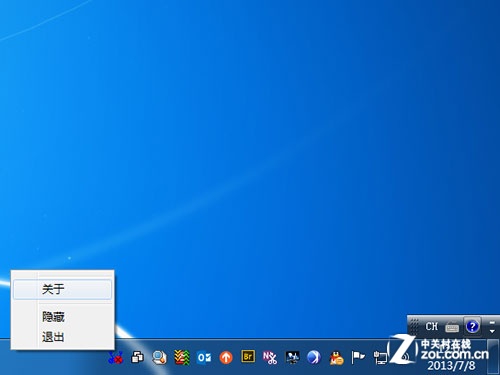Click the blue tray icon with red X
This screenshot has height=375, width=500.
point(116,358)
